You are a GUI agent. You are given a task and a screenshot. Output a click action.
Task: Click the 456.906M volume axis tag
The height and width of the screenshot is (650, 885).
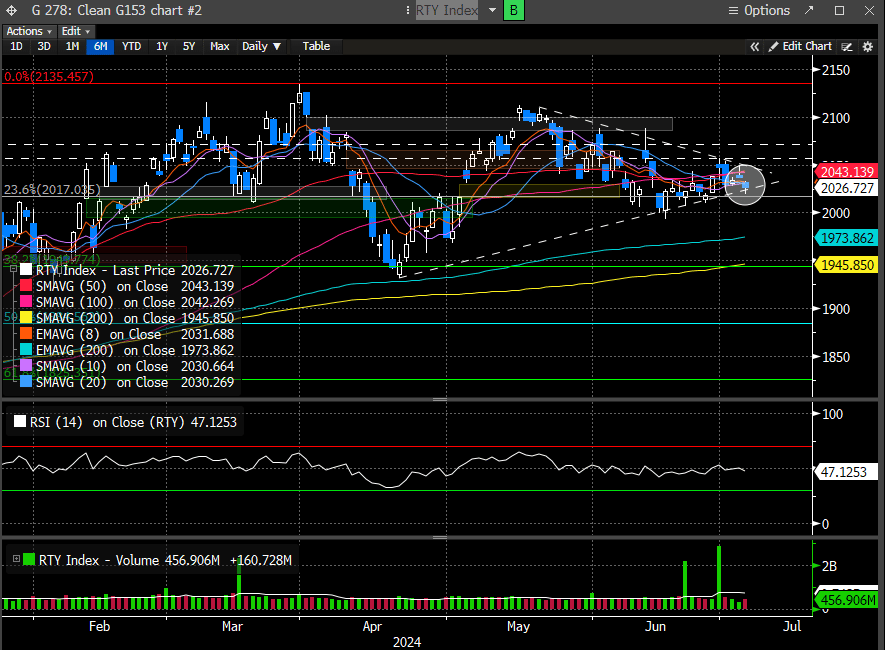click(x=846, y=600)
